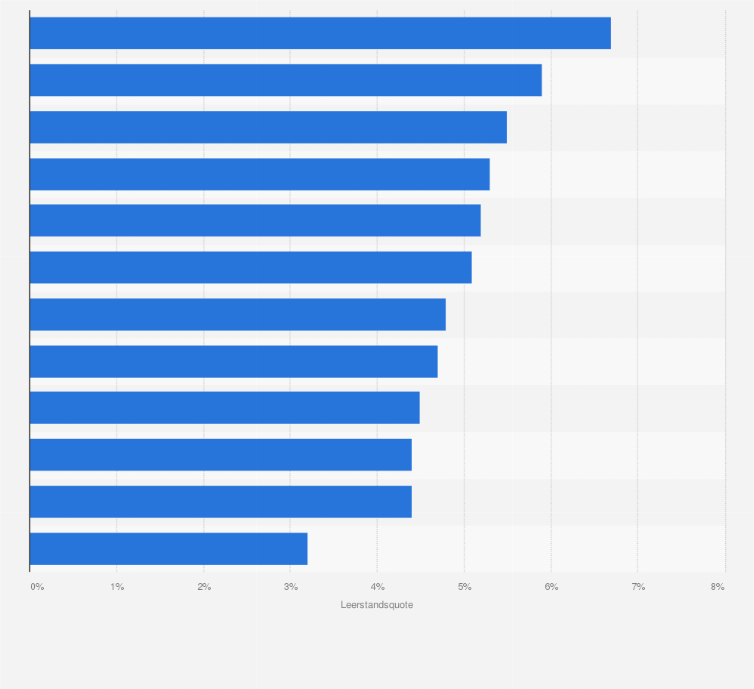
Task: Select the shortest bar ending near 3.2%
Action: 169,549
